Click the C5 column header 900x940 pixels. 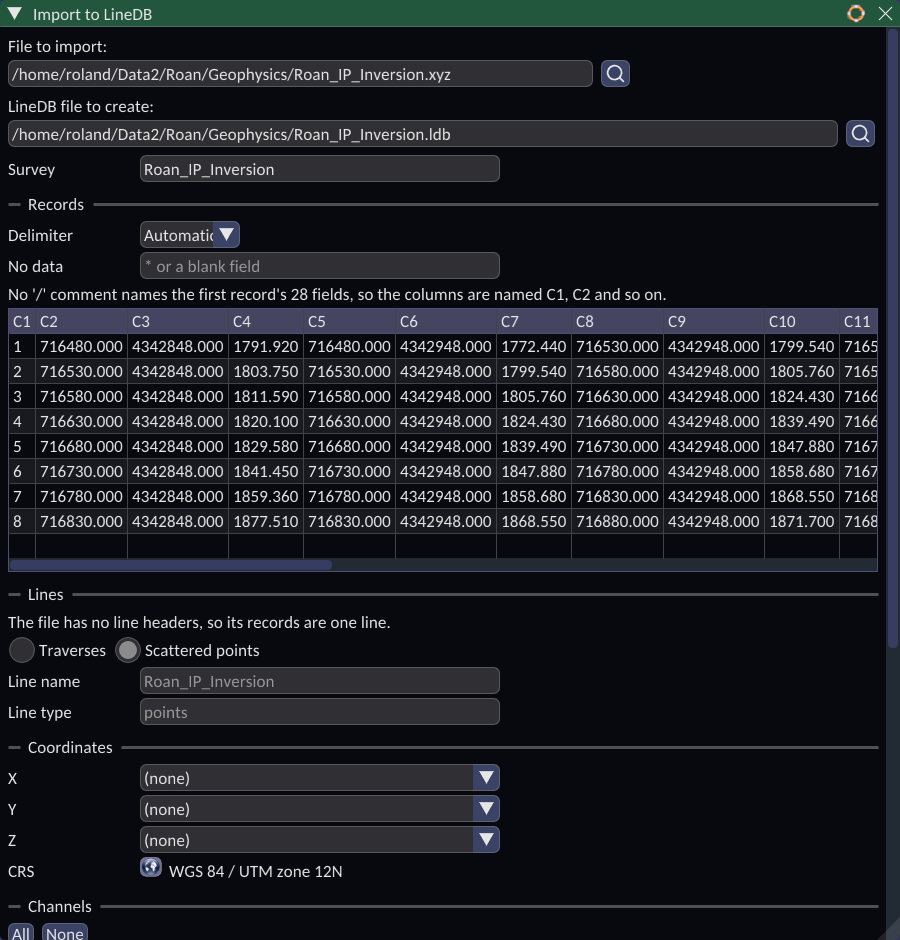pos(350,321)
